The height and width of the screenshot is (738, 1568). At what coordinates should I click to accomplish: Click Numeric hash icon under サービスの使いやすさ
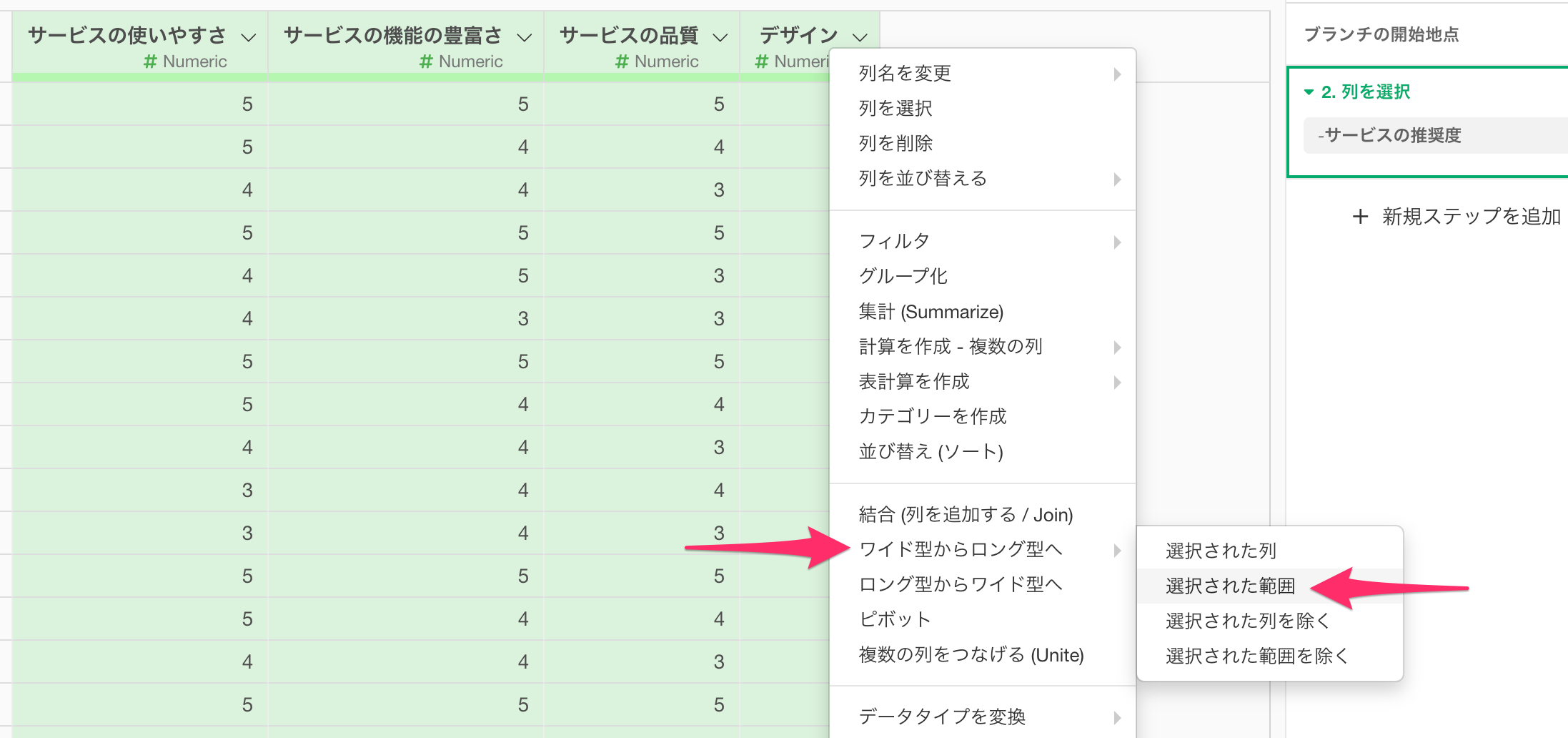[x=150, y=62]
